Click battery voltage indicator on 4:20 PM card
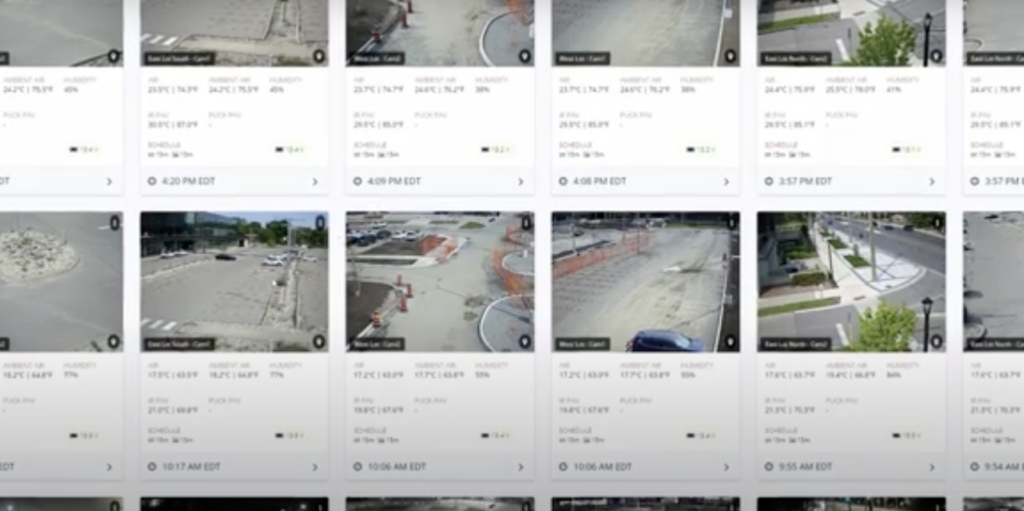1024x511 pixels. tap(290, 150)
